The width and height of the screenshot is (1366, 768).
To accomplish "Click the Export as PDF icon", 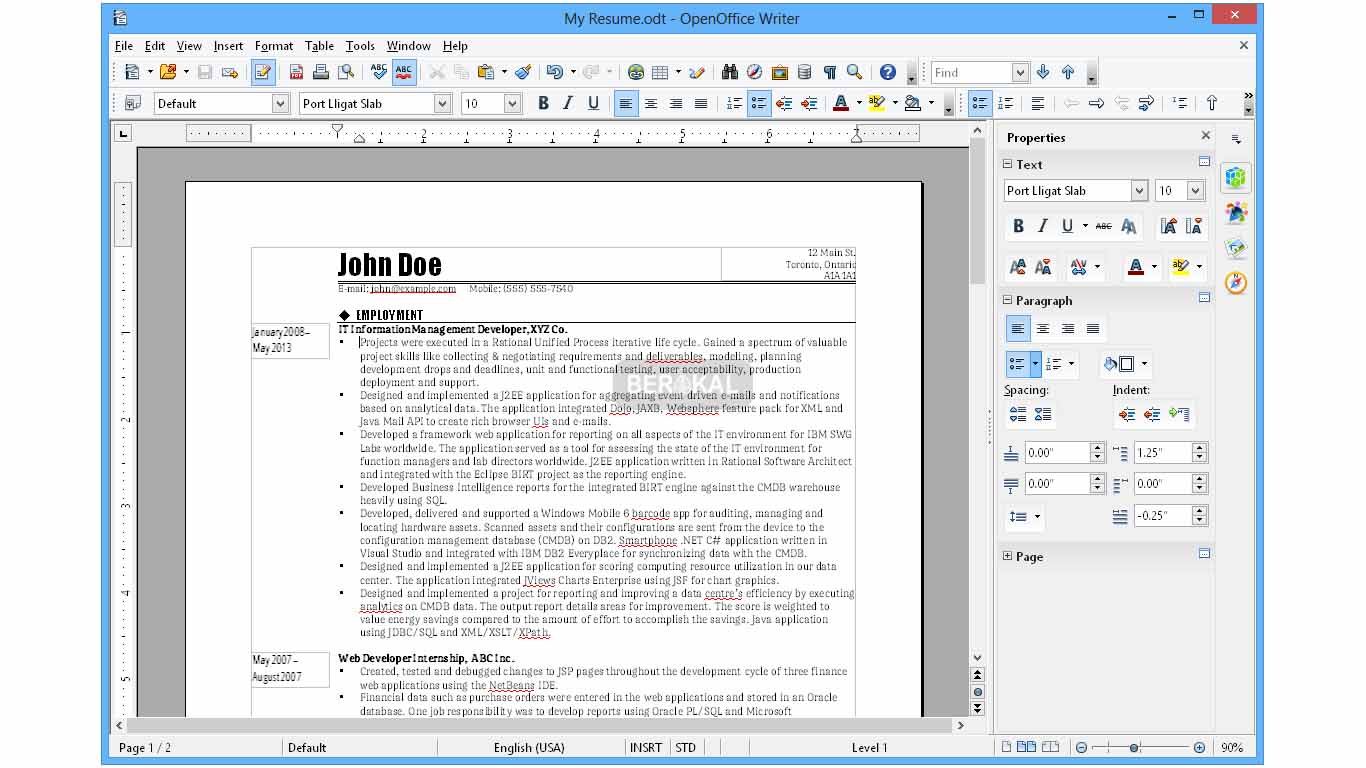I will 296,72.
